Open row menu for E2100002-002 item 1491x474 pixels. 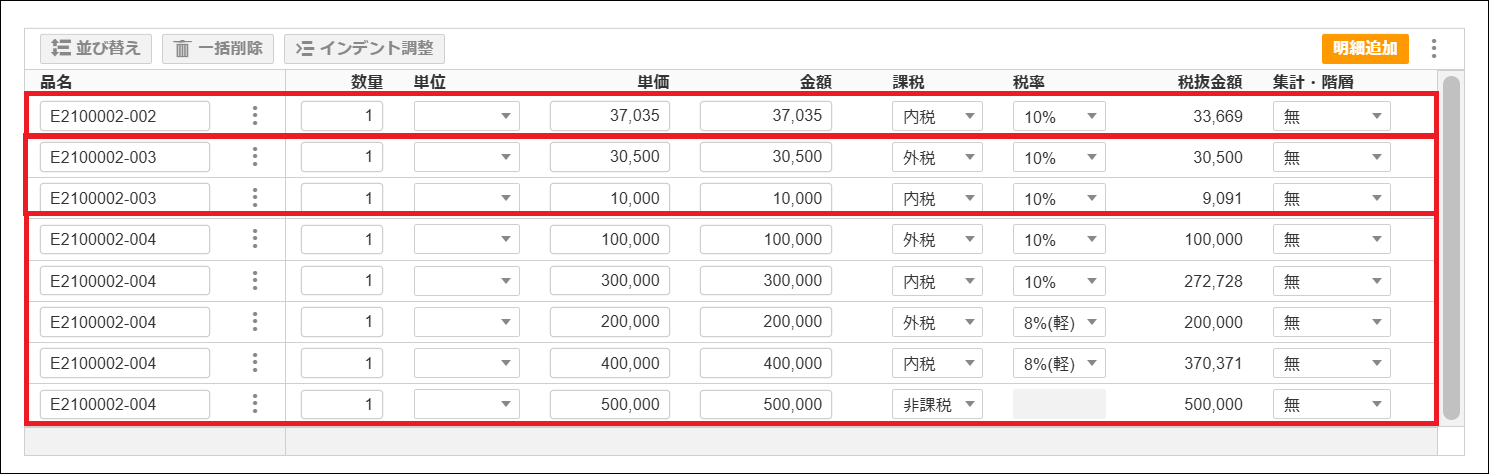pos(254,116)
